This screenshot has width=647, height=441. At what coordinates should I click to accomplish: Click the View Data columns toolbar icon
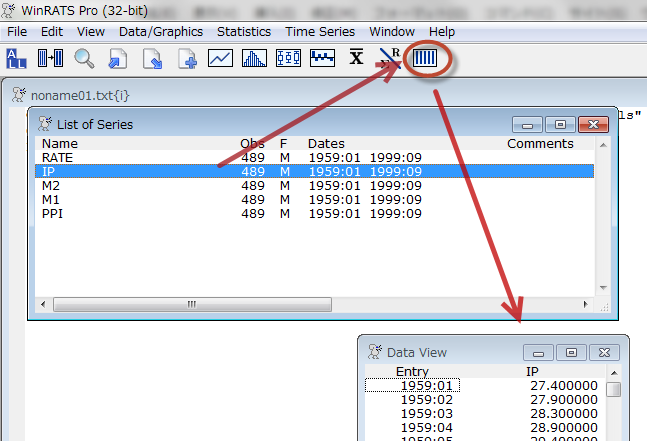point(425,58)
